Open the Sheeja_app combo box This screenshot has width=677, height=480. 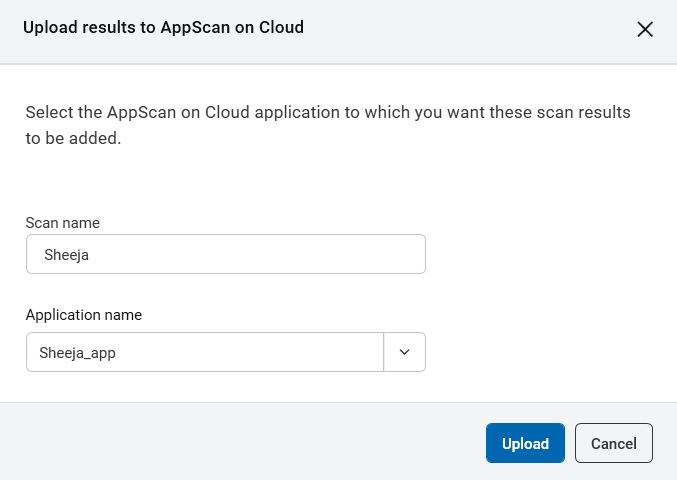tap(205, 352)
